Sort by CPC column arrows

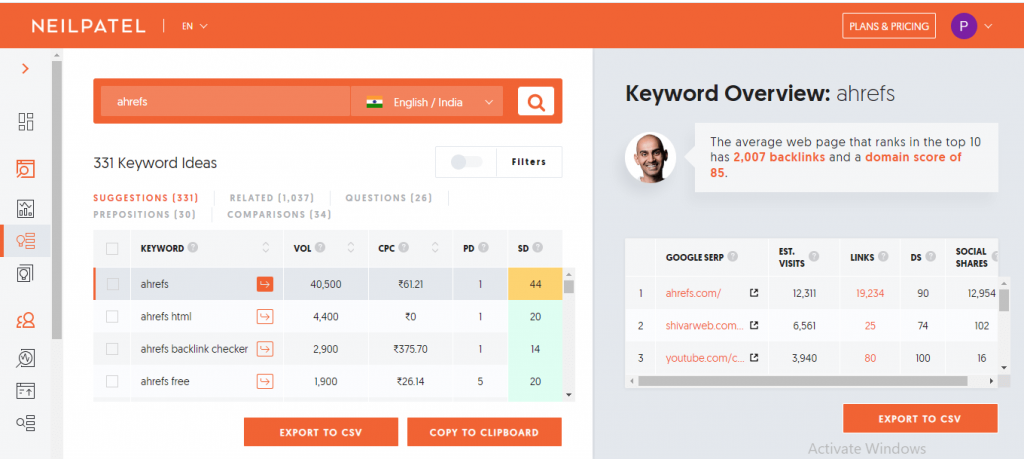(x=435, y=248)
